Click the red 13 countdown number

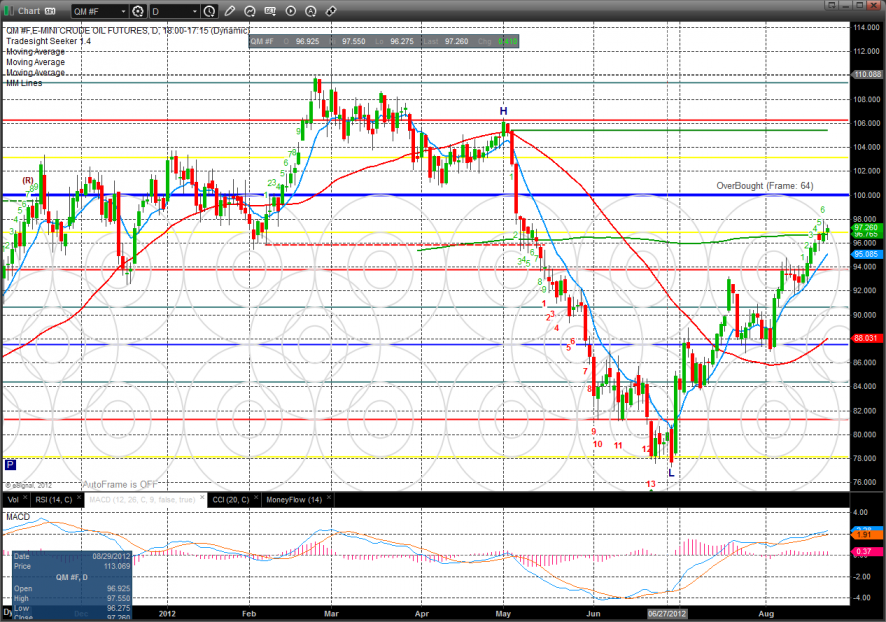coord(651,484)
